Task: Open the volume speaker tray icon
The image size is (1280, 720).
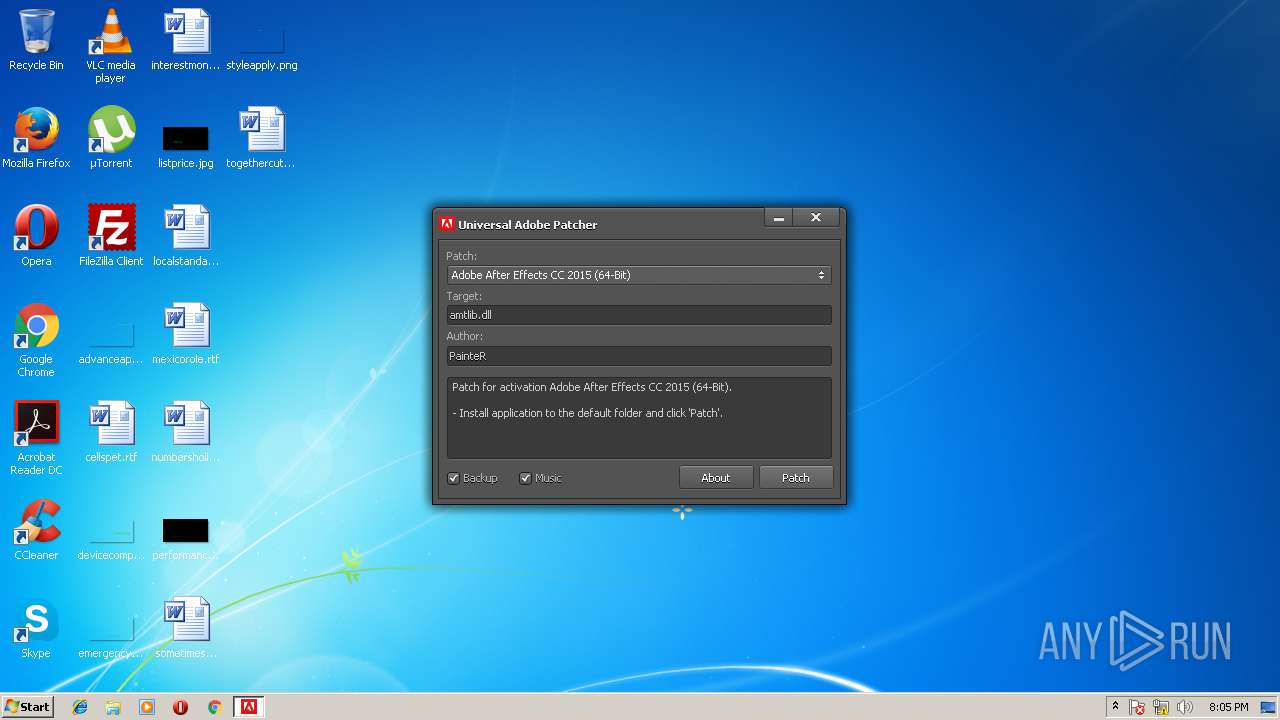Action: (1185, 707)
